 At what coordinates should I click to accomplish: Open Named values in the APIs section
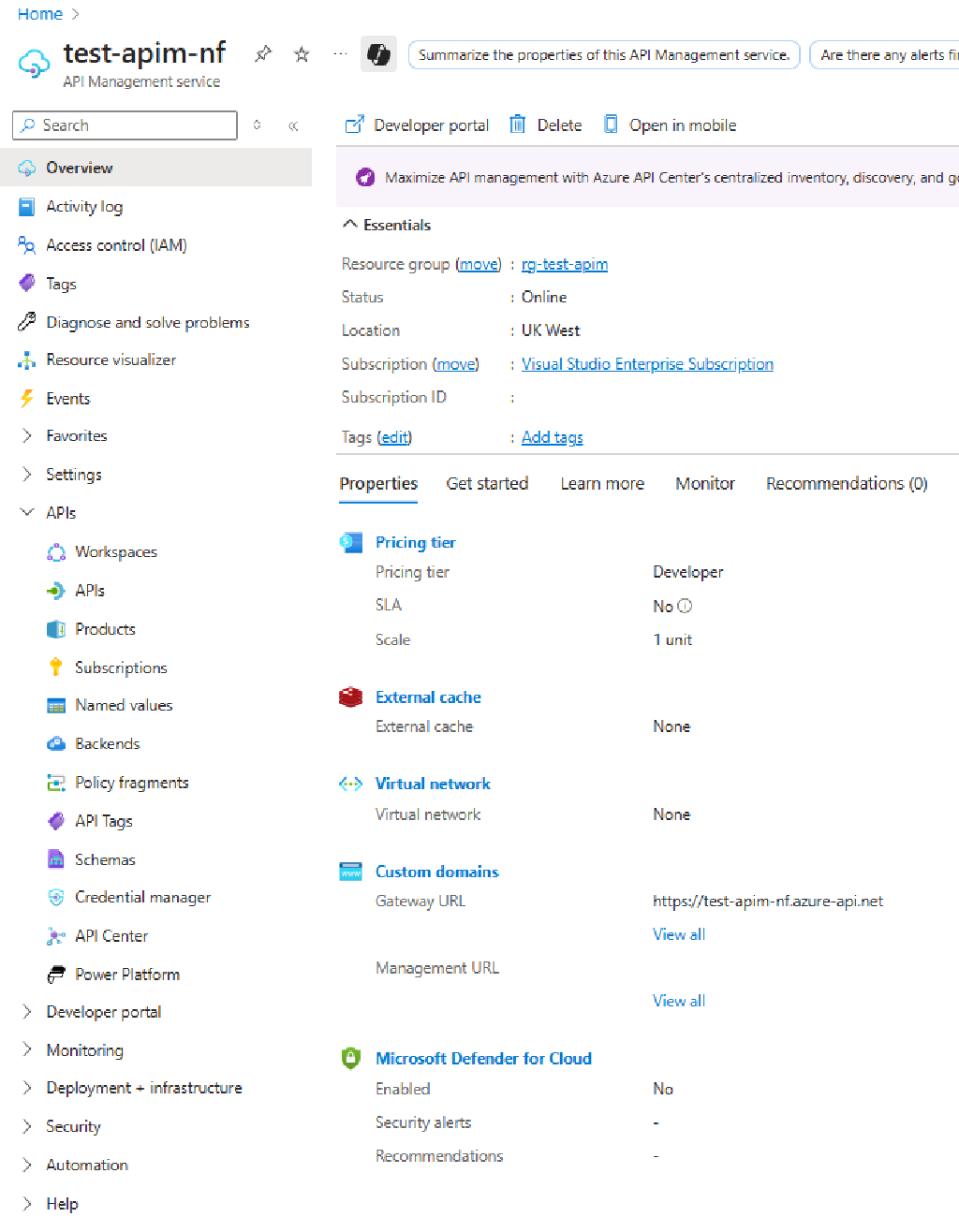(x=123, y=705)
